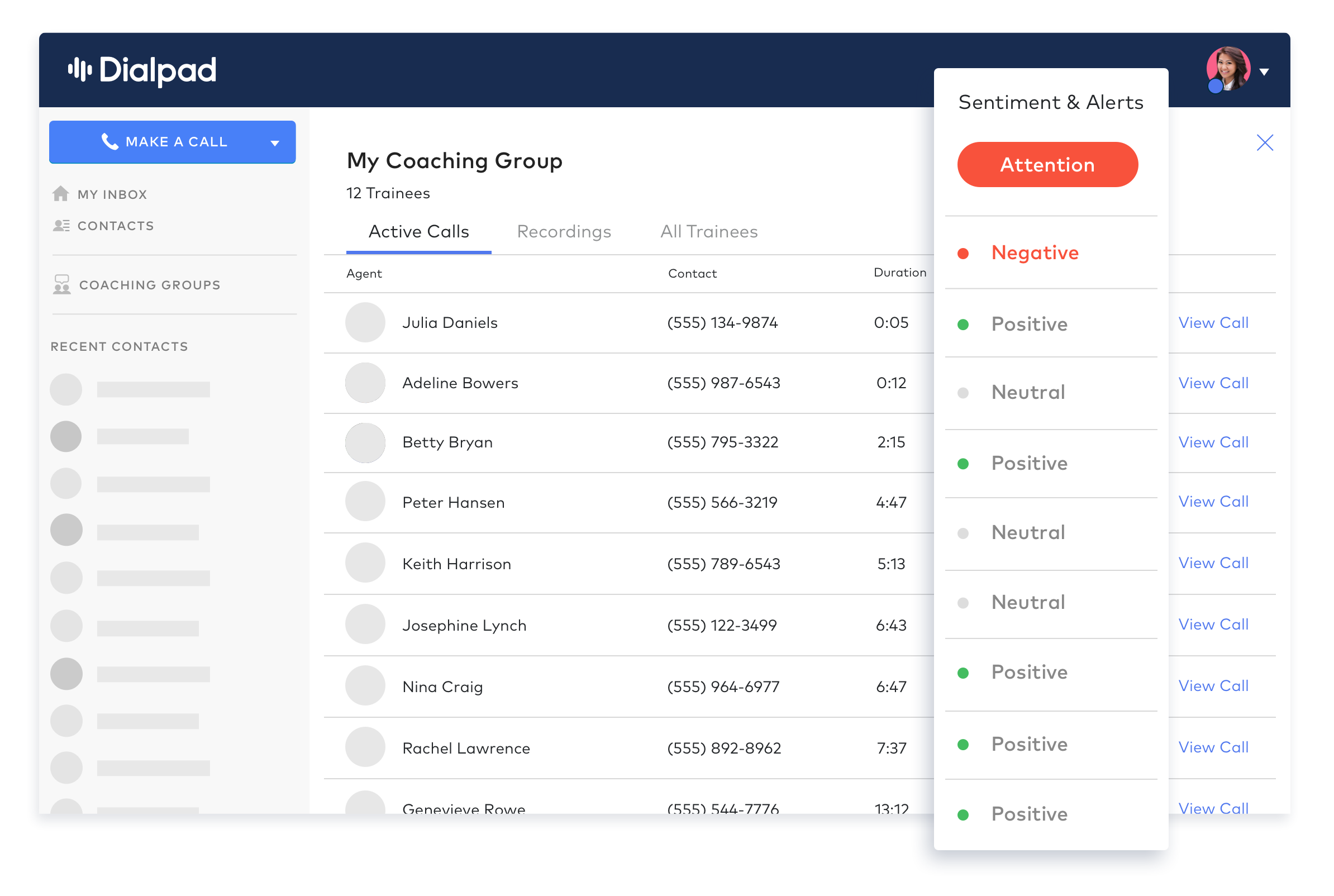Click the Recent Contacts heading
Screen dimensions: 1334x896
tap(120, 347)
